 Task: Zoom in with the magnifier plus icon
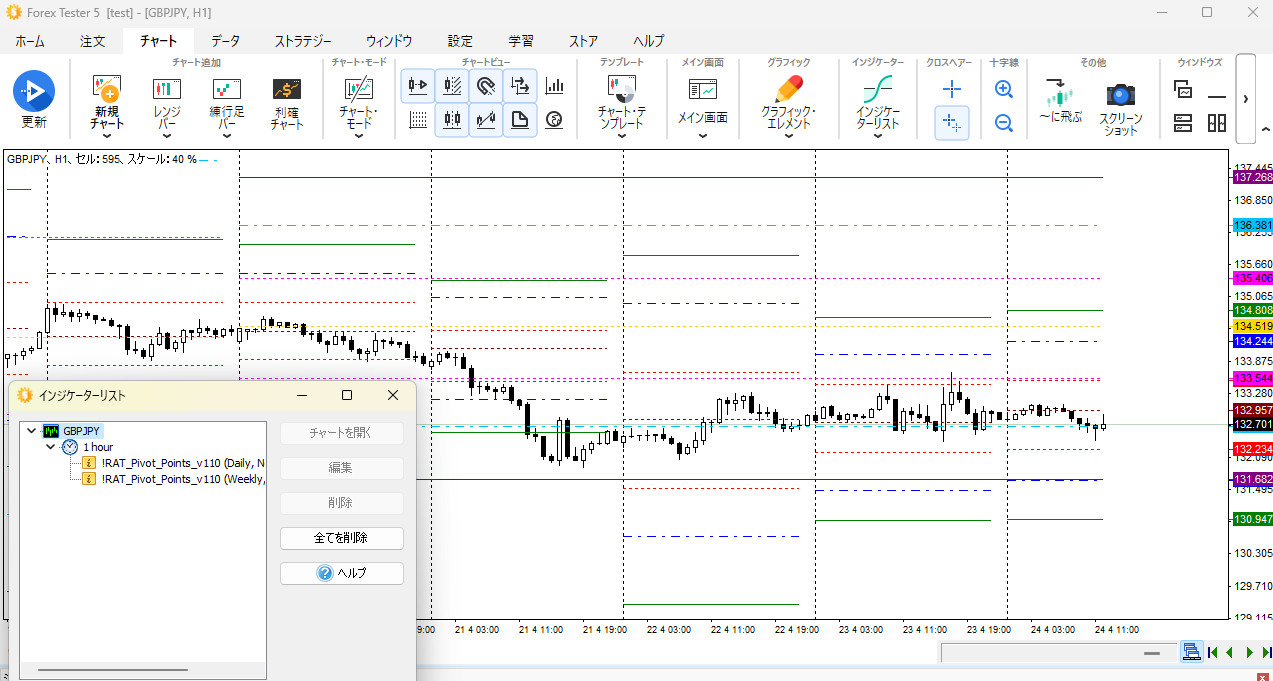coord(1004,89)
